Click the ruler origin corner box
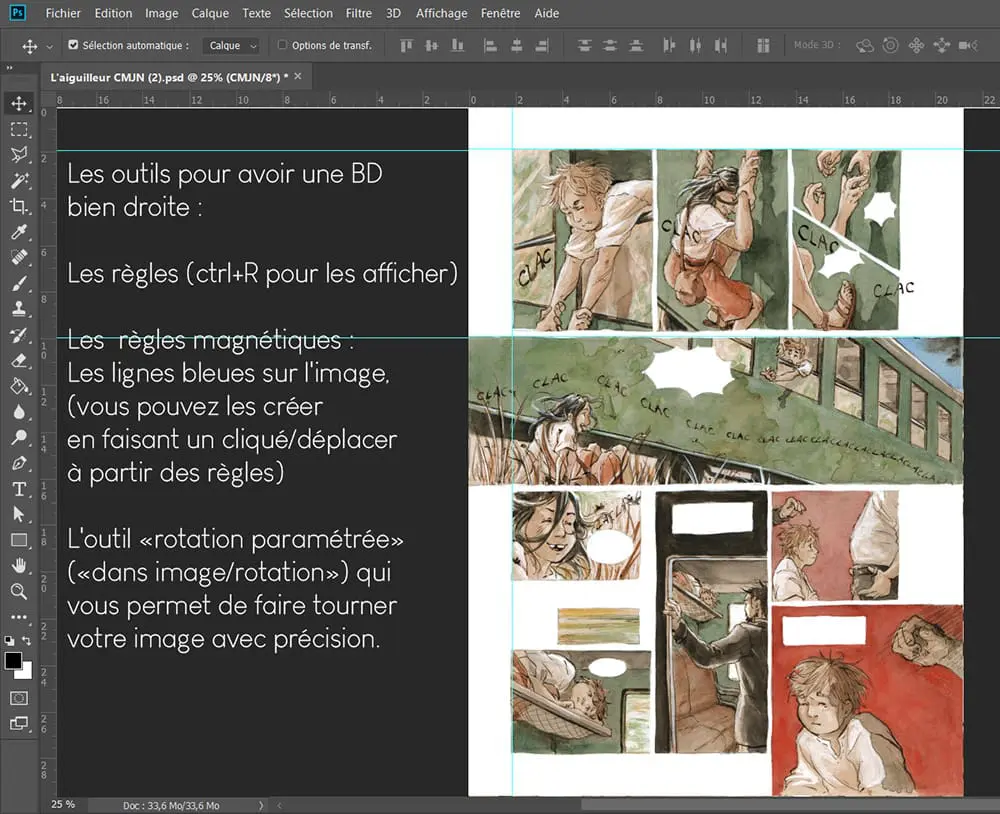 [48, 100]
